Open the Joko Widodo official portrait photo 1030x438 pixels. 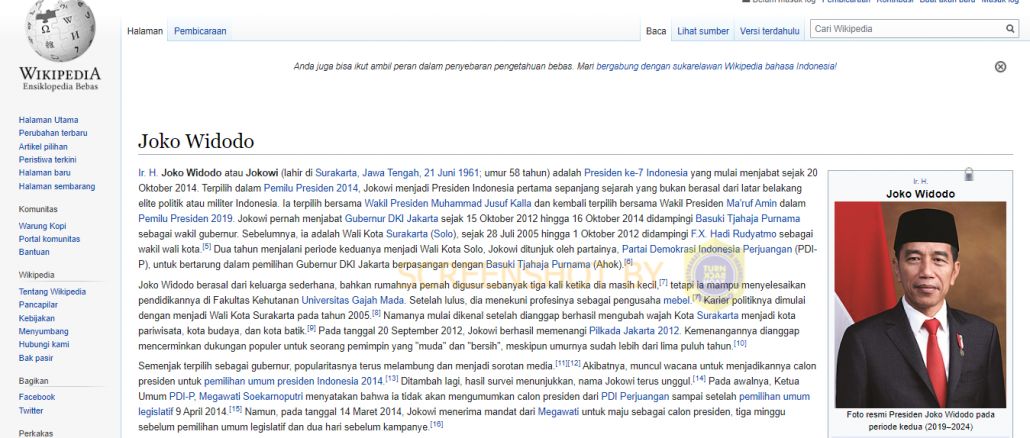point(920,305)
